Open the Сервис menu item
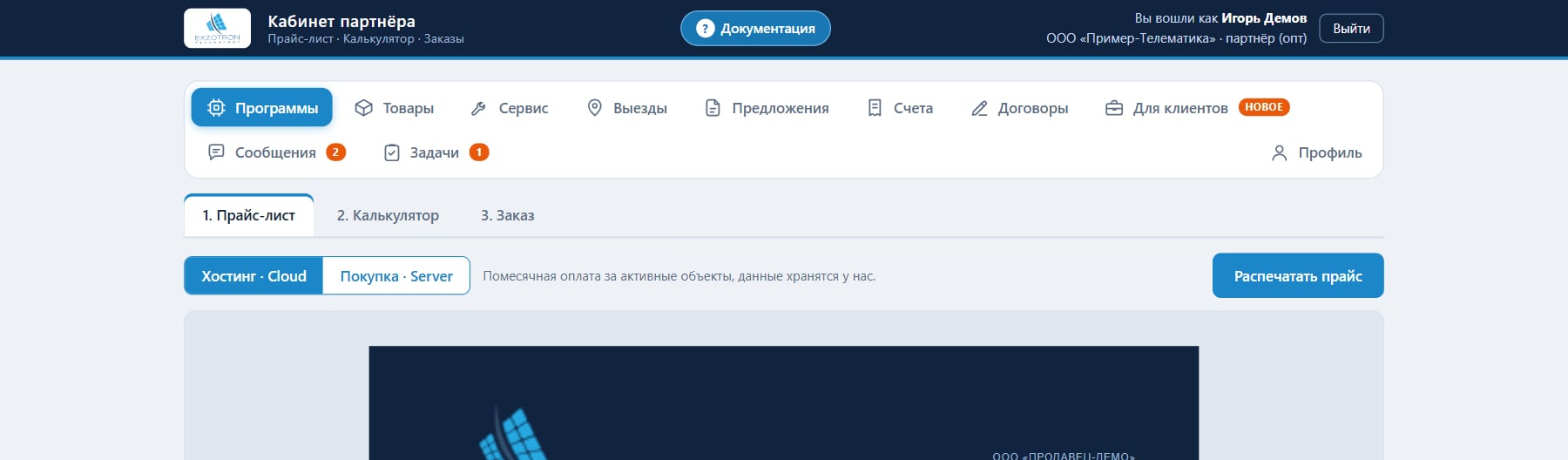This screenshot has width=1568, height=460. (509, 108)
